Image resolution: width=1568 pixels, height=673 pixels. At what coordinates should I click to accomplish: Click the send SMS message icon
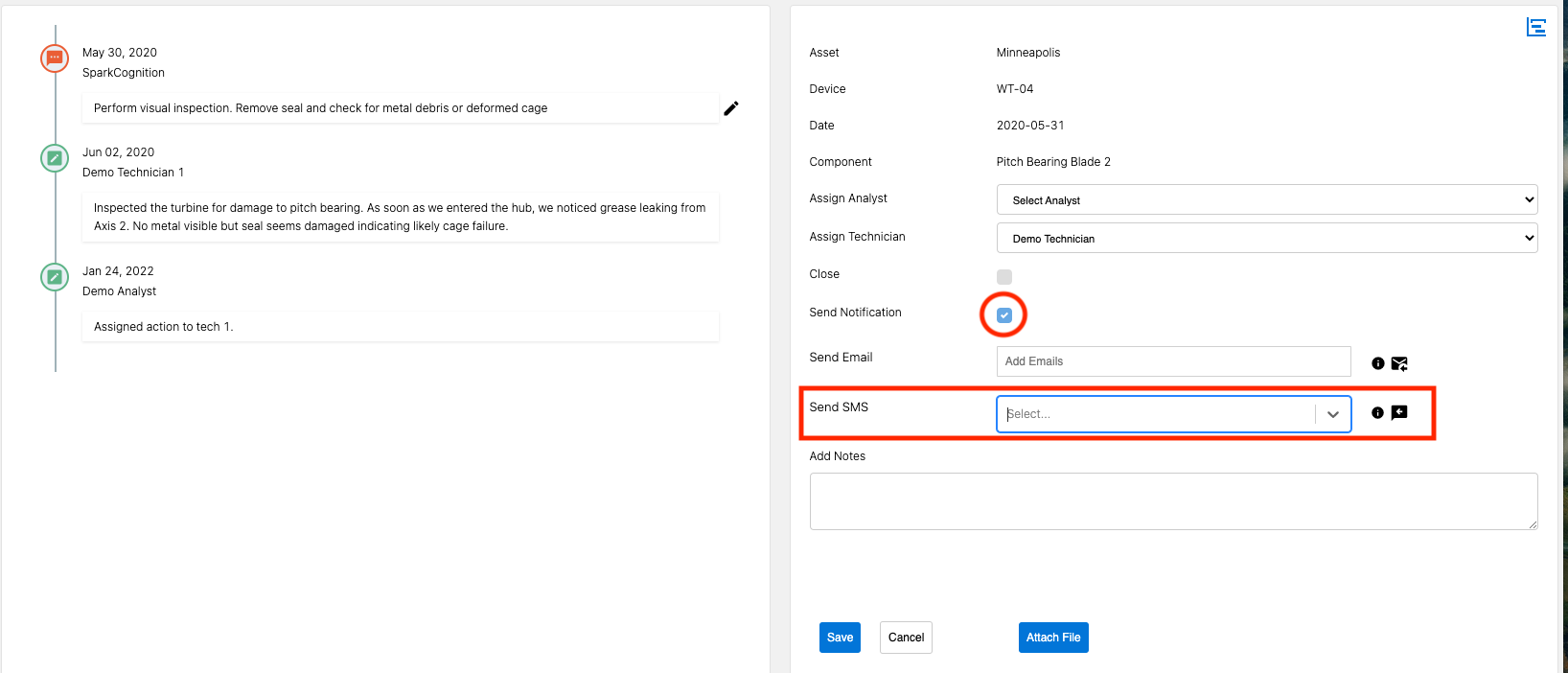[1399, 412]
